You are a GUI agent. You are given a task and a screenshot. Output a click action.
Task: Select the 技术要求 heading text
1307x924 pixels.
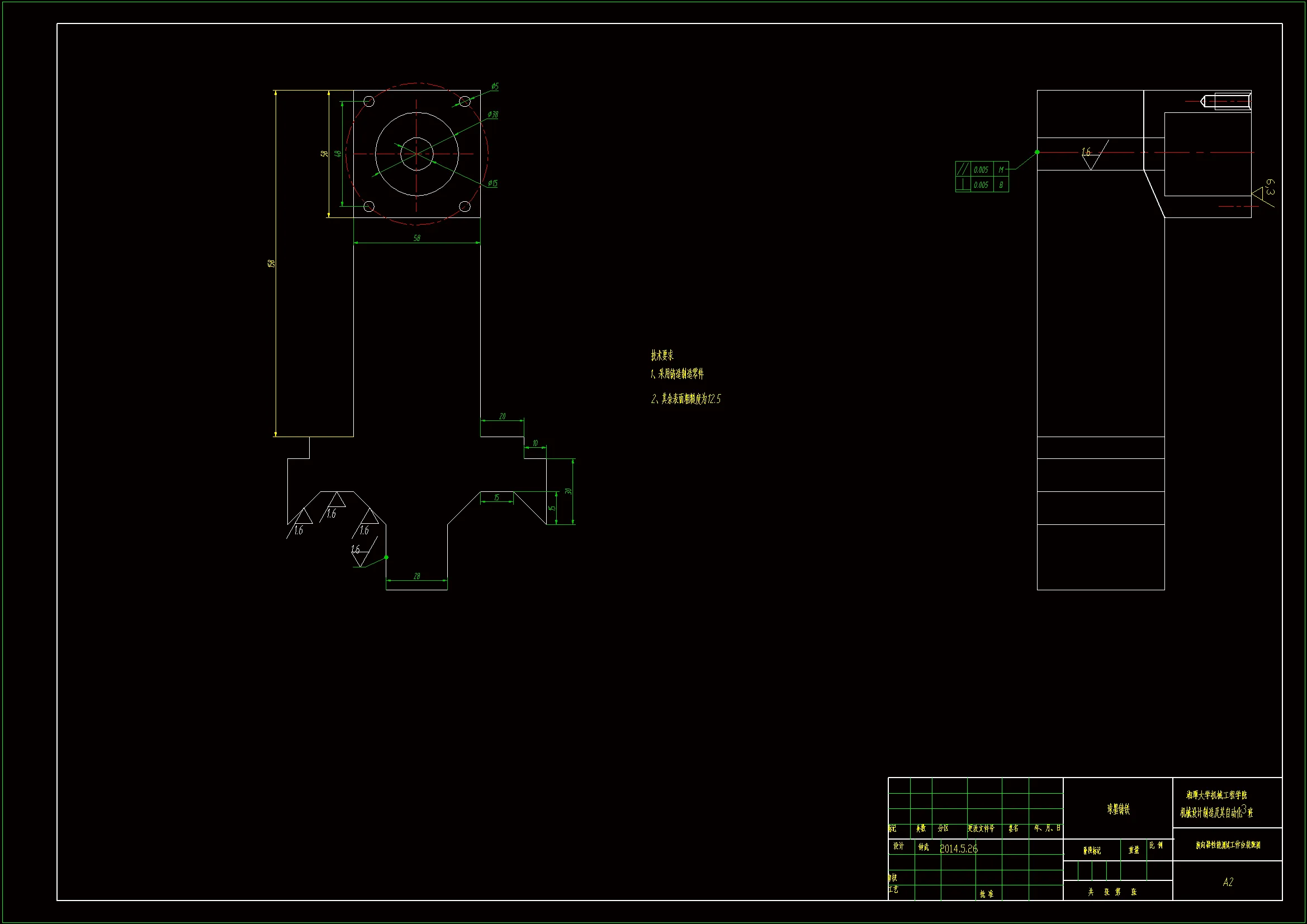tap(662, 356)
